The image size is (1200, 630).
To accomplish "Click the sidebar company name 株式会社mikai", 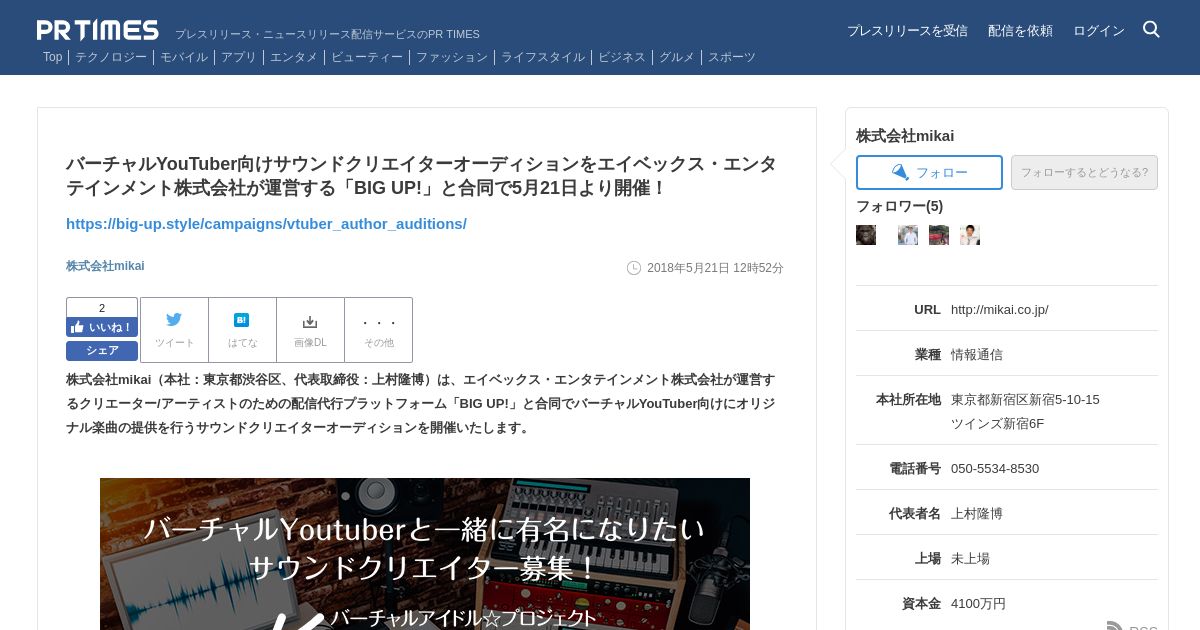I will point(905,136).
